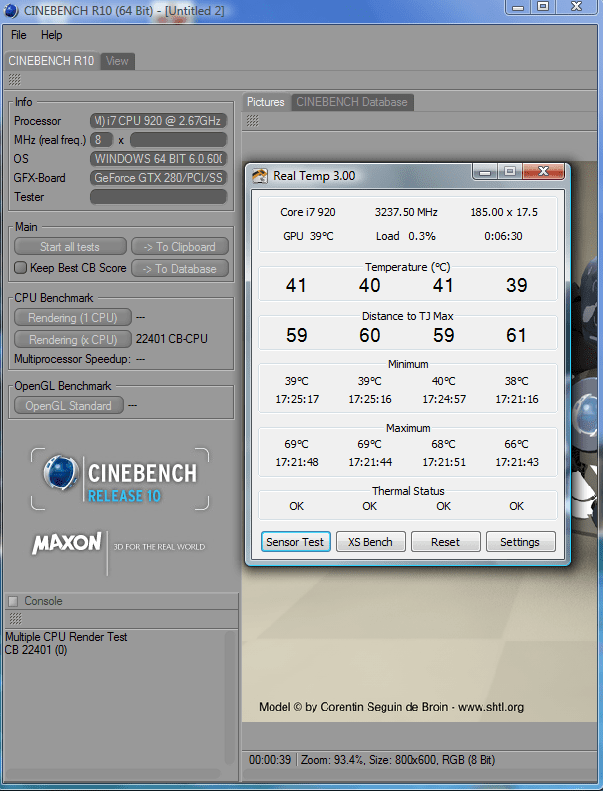The height and width of the screenshot is (791, 603).
Task: Click the grip handle below Pictures tab
Action: coord(253,121)
